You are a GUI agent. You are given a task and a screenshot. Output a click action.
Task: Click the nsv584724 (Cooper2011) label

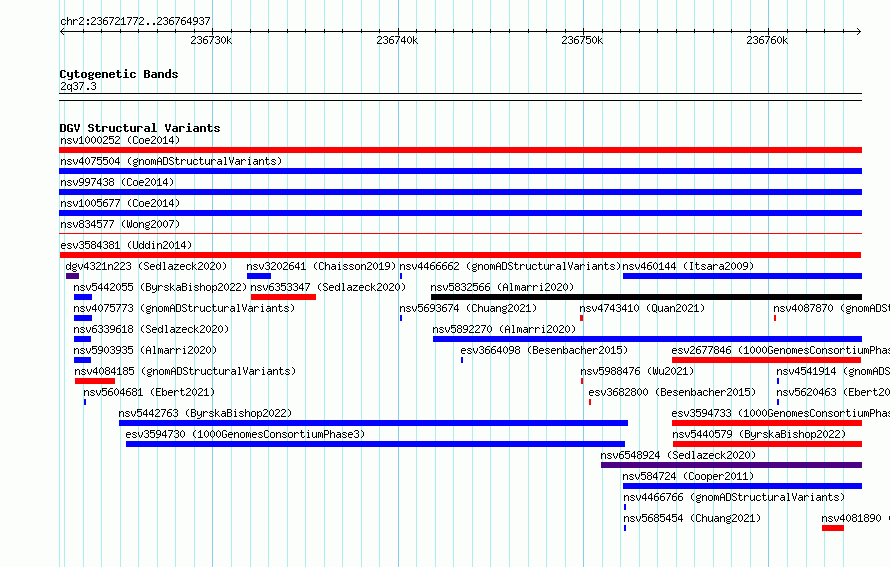pyautogui.click(x=688, y=476)
